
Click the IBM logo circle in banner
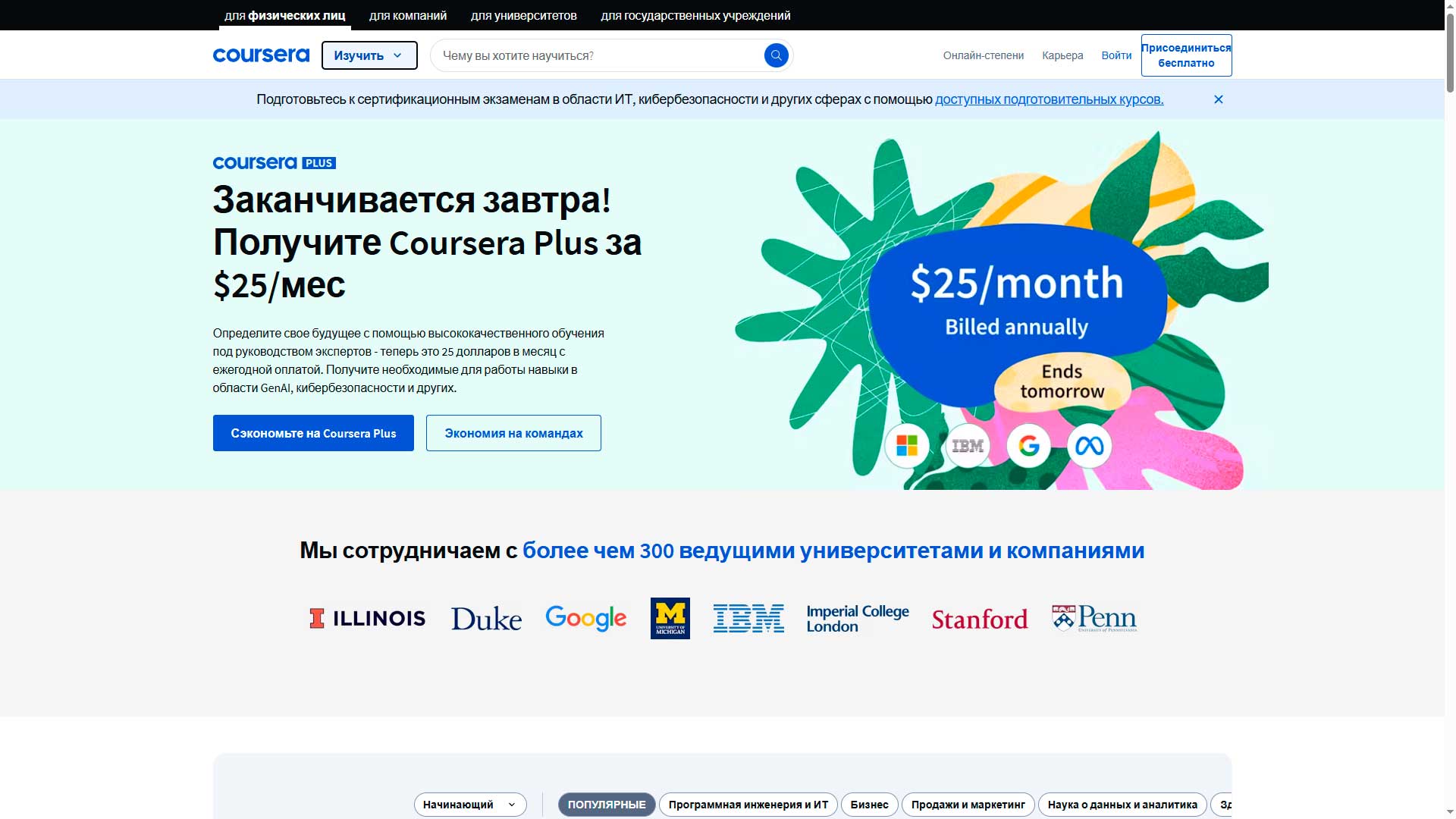968,446
